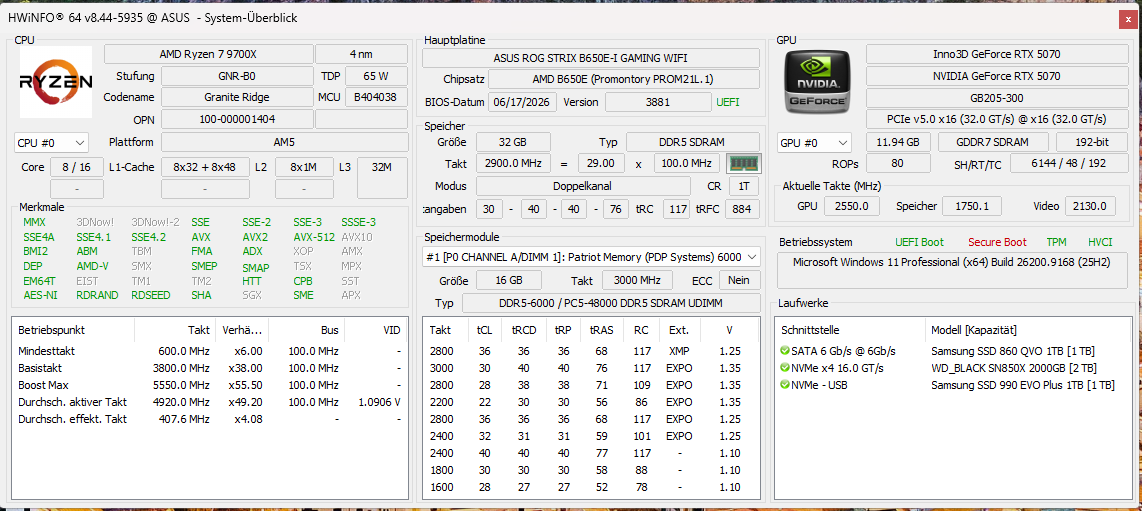Click the green check icon for SATA drive
This screenshot has width=1142, height=511.
[x=784, y=351]
